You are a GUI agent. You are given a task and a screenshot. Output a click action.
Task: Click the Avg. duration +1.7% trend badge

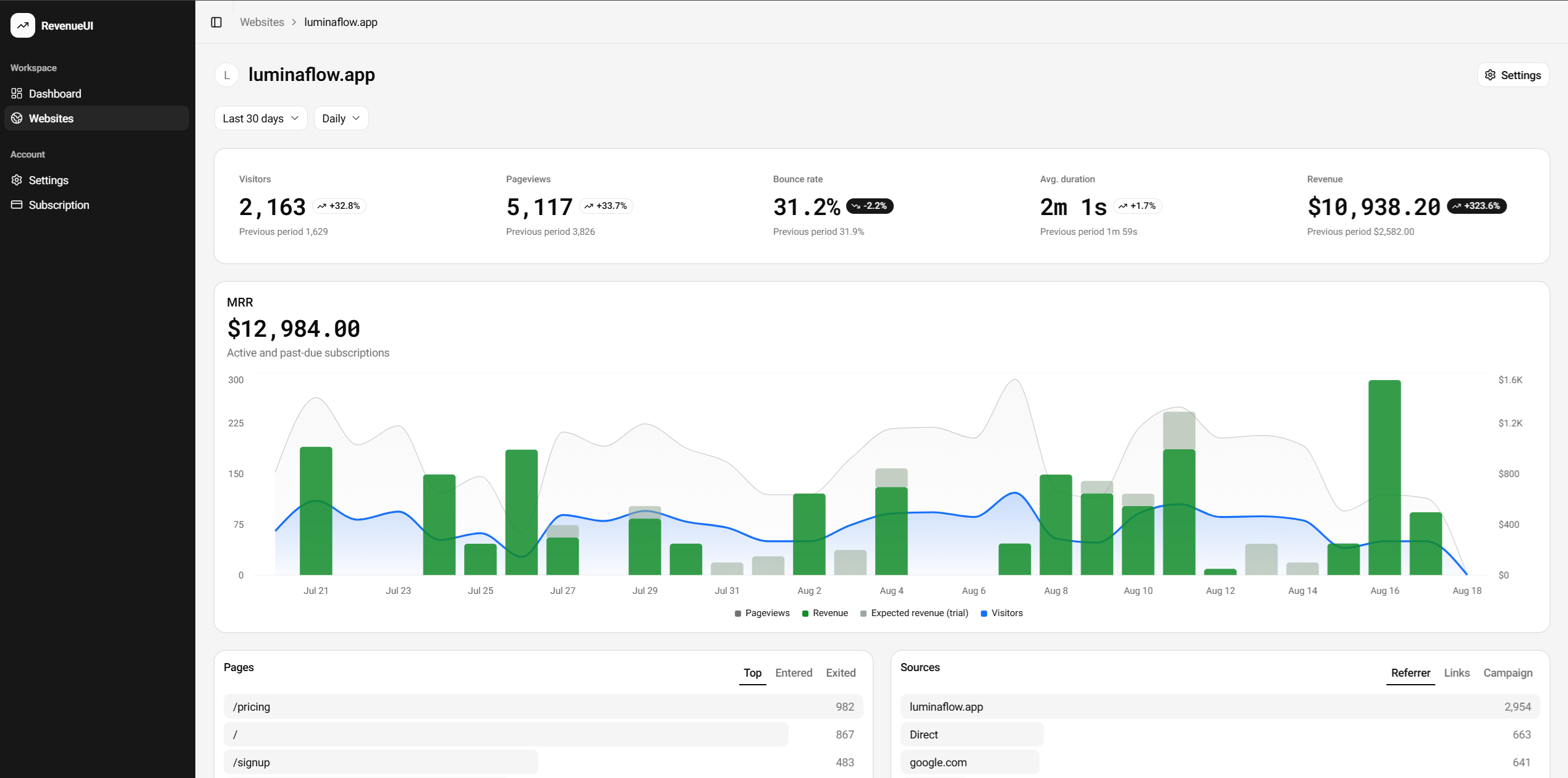point(1137,206)
